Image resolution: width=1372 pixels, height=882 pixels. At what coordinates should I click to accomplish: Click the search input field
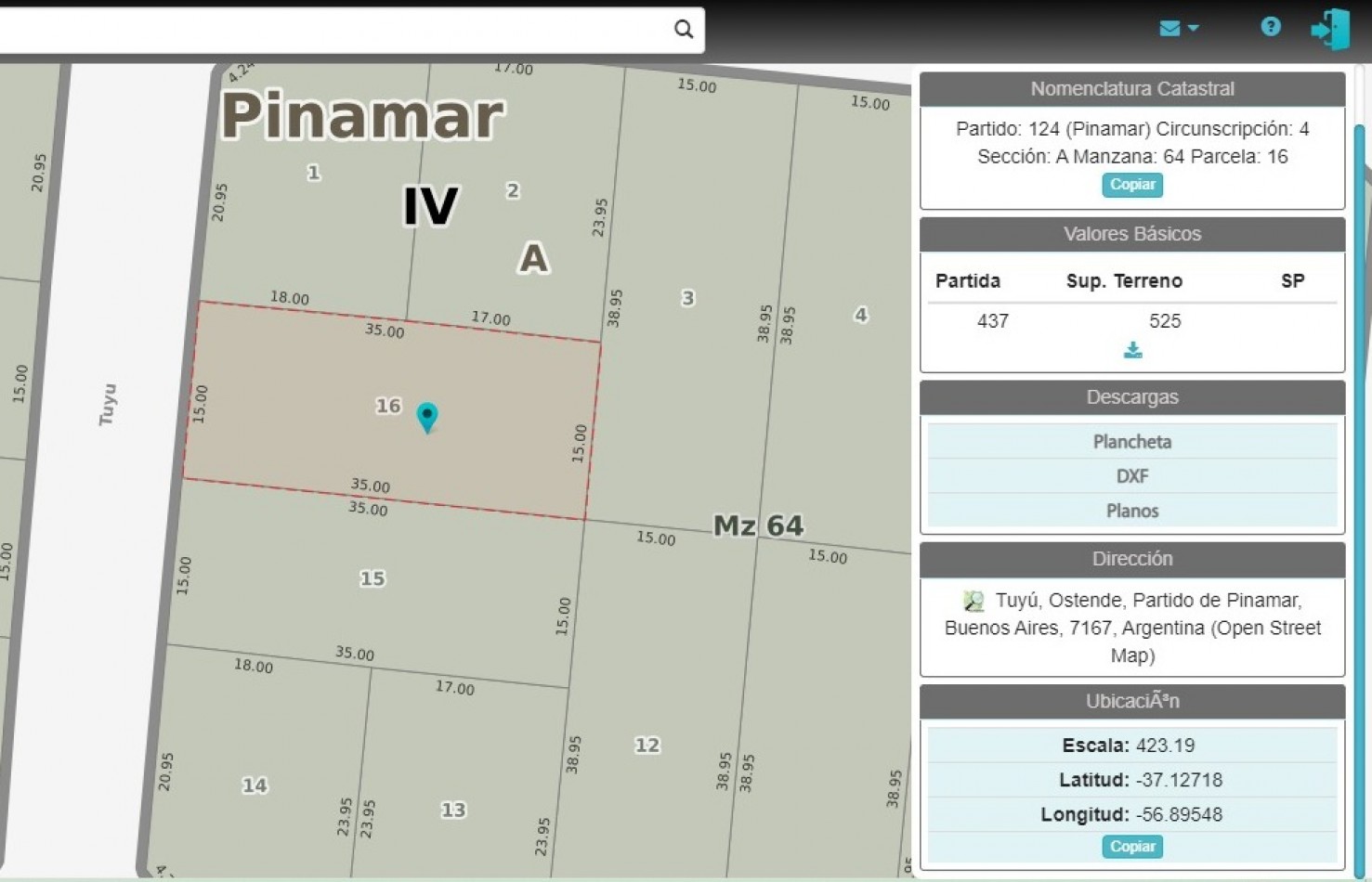click(334, 29)
